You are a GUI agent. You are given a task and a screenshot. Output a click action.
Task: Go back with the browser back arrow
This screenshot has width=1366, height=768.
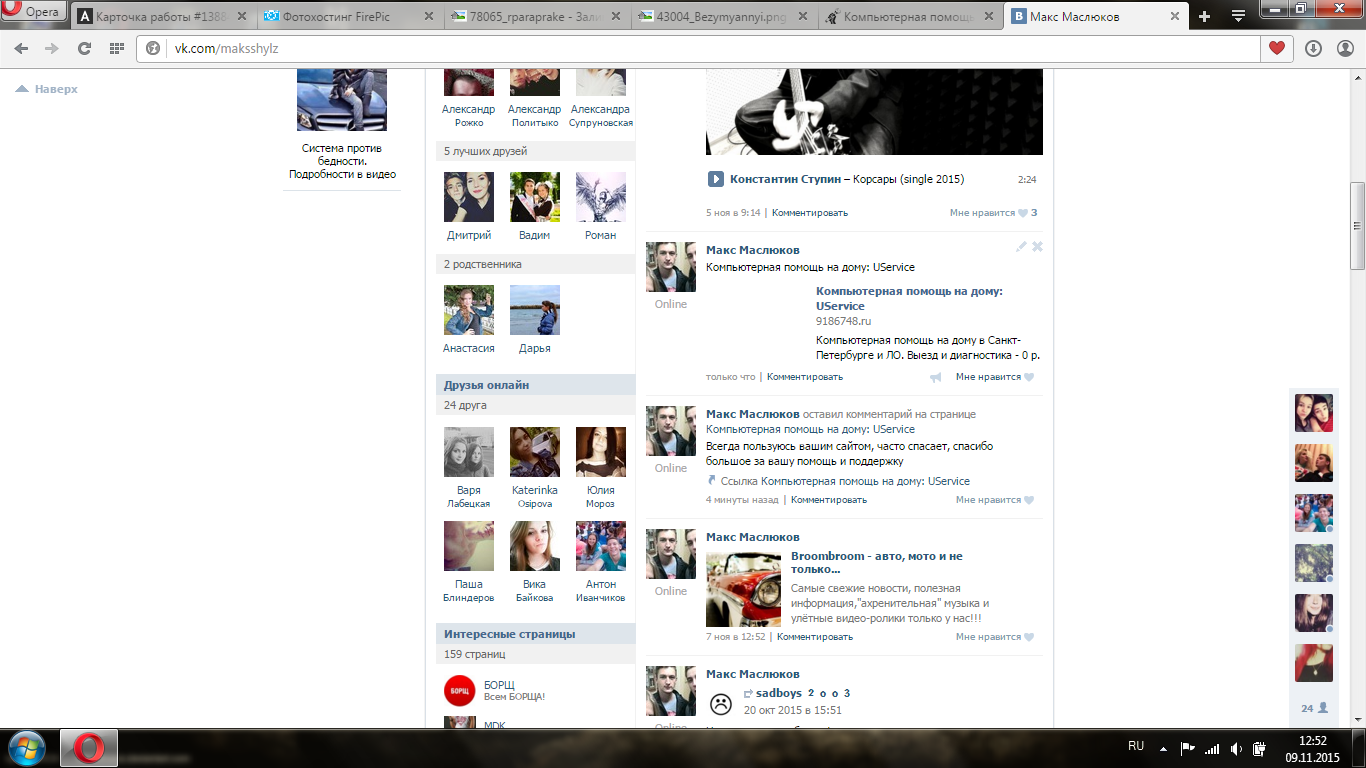[21, 48]
